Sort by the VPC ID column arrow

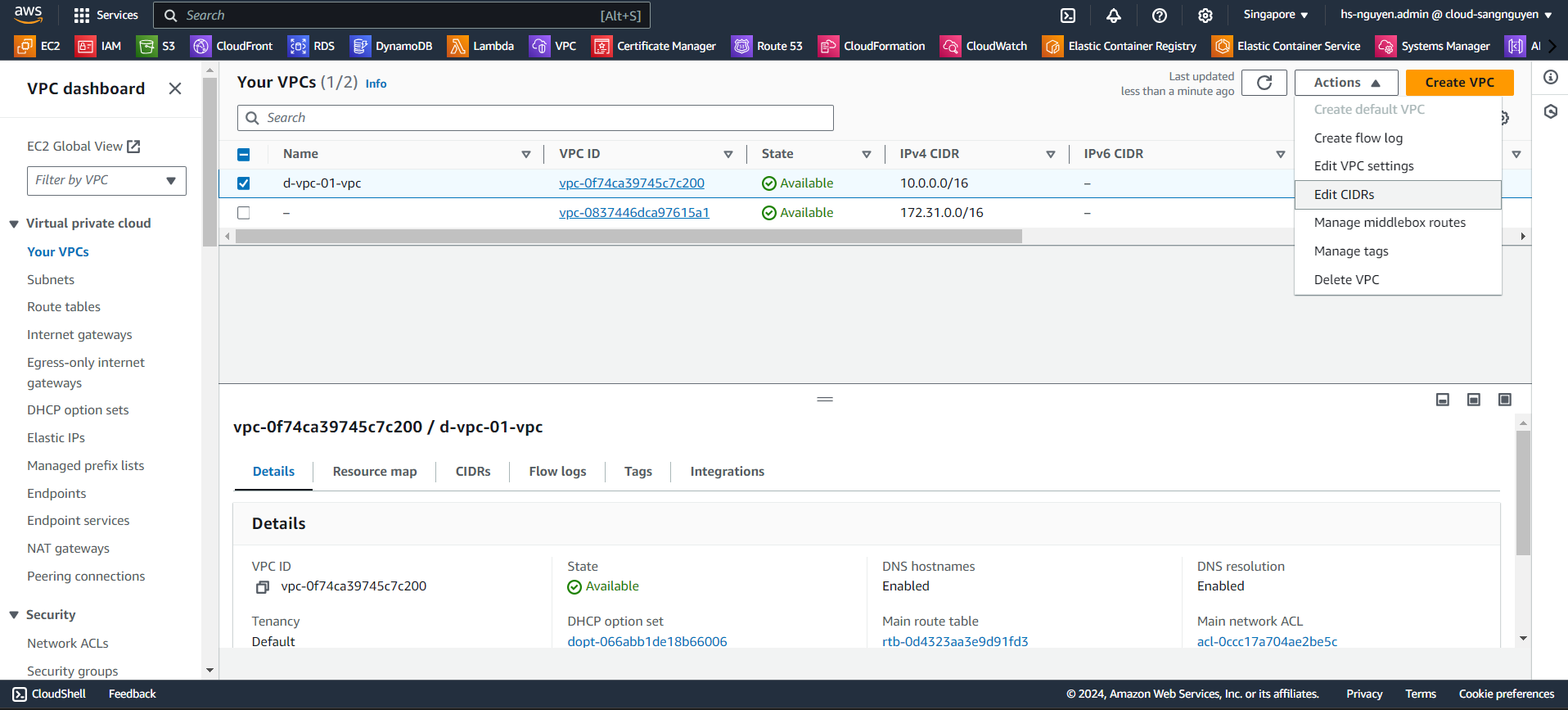728,154
